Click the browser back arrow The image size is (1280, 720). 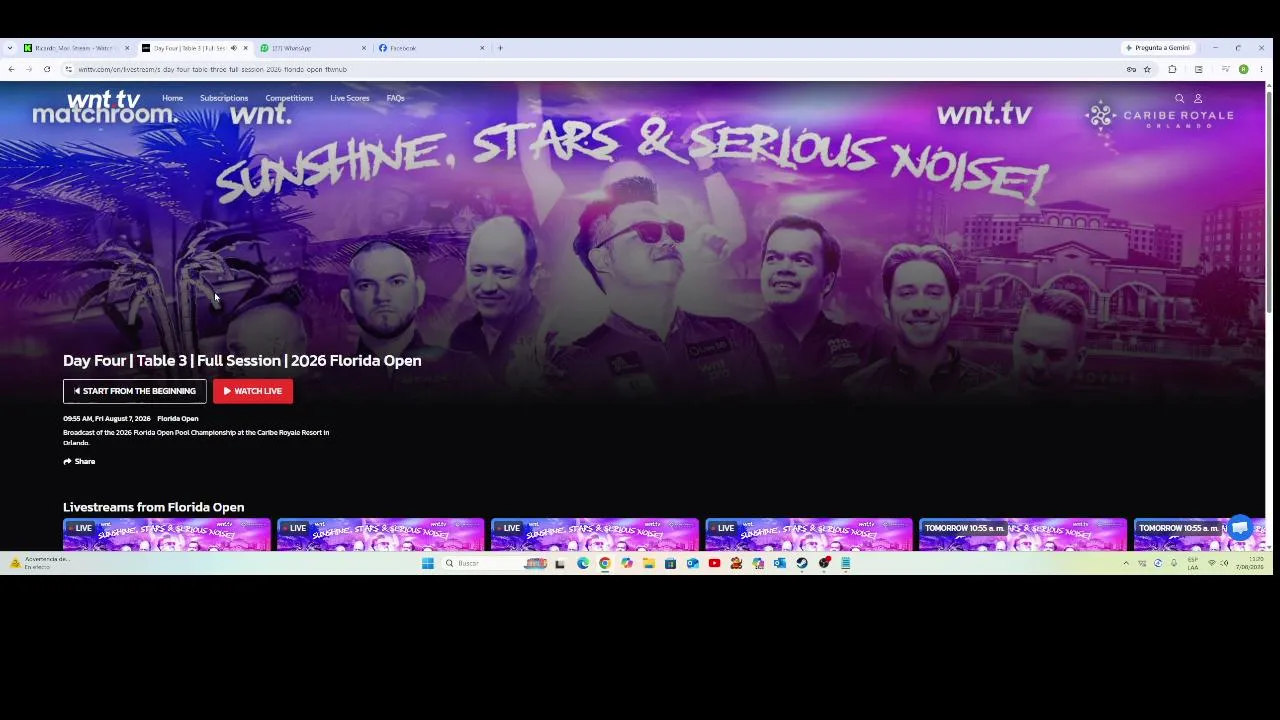pos(11,69)
